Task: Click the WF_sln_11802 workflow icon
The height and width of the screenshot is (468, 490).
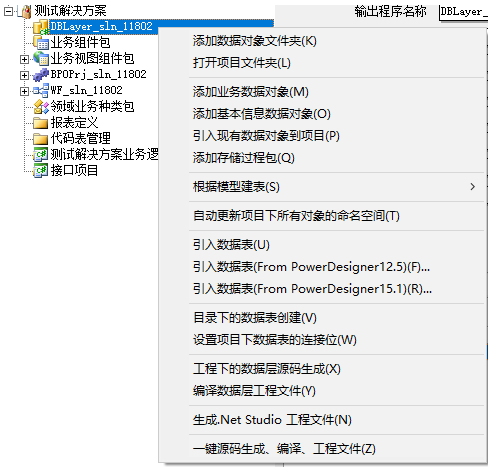Action: point(41,91)
